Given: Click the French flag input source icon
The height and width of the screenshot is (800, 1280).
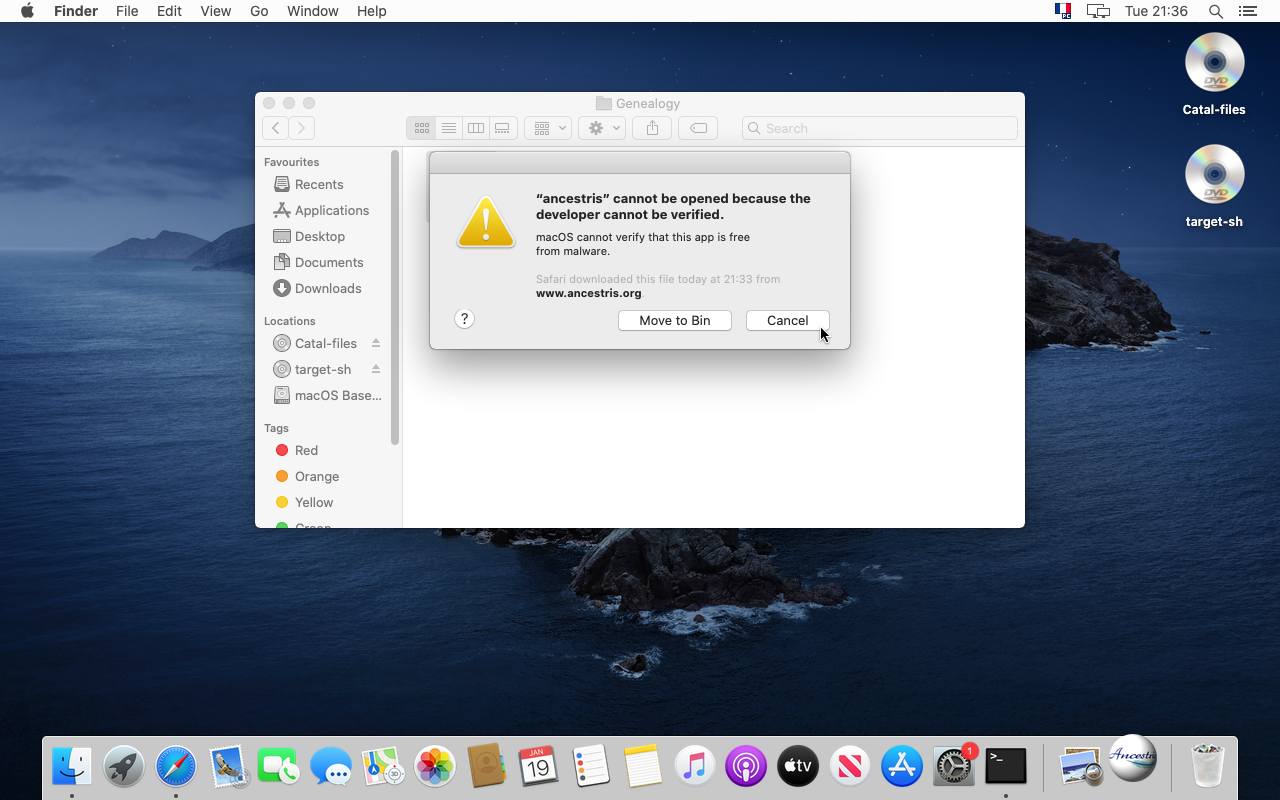Looking at the screenshot, I should click(1063, 11).
